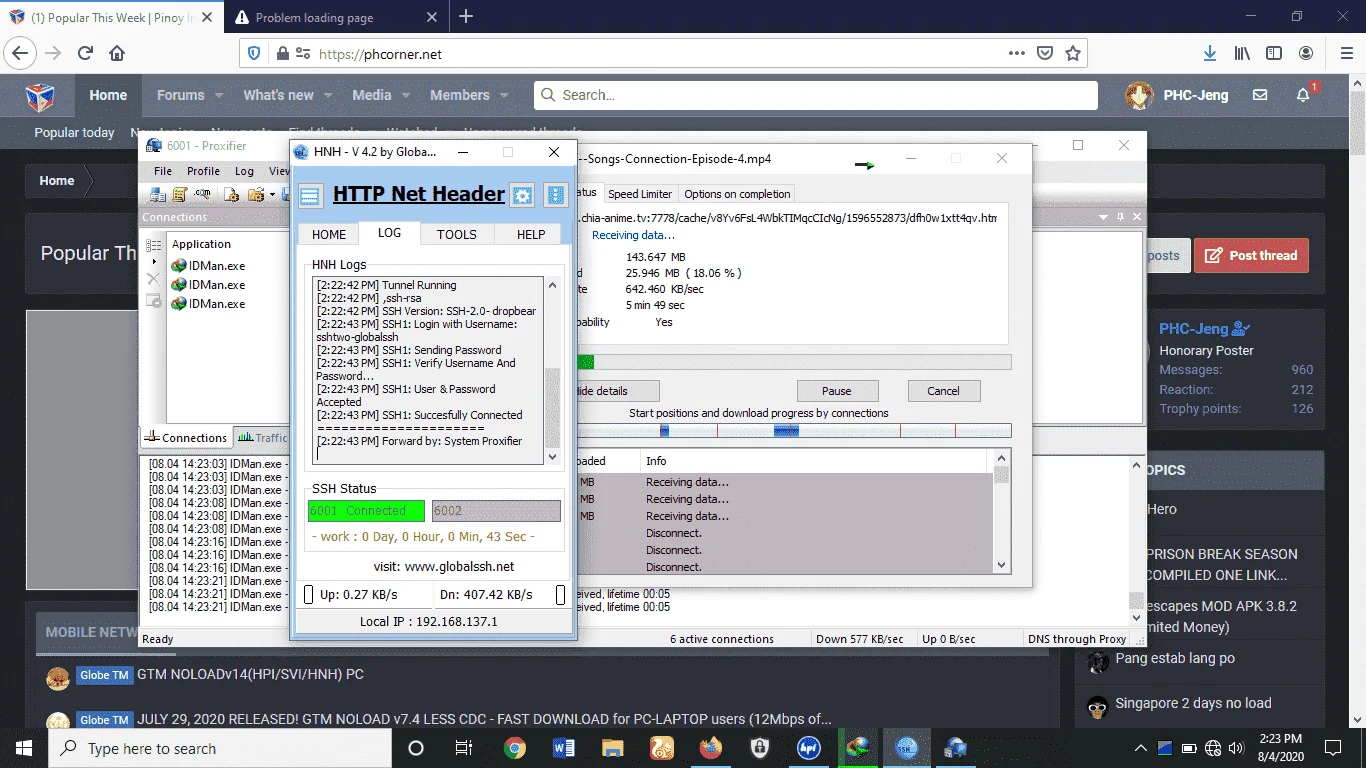Open Firefox from the taskbar

click(711, 748)
